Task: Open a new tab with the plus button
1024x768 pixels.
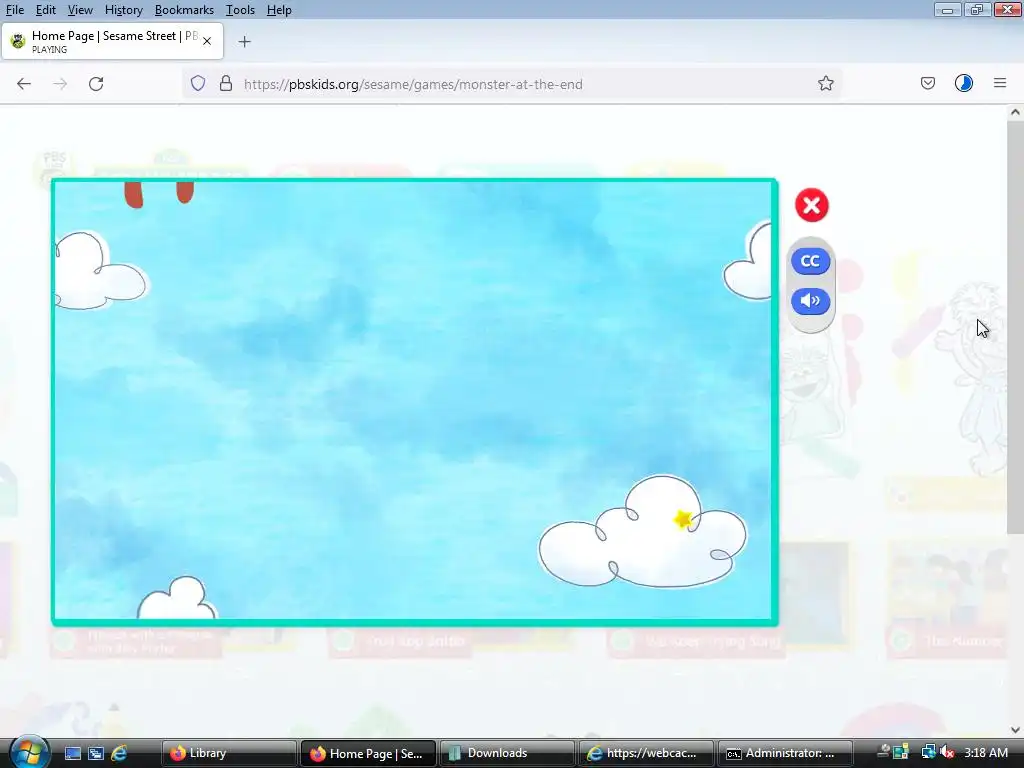Action: pyautogui.click(x=244, y=42)
